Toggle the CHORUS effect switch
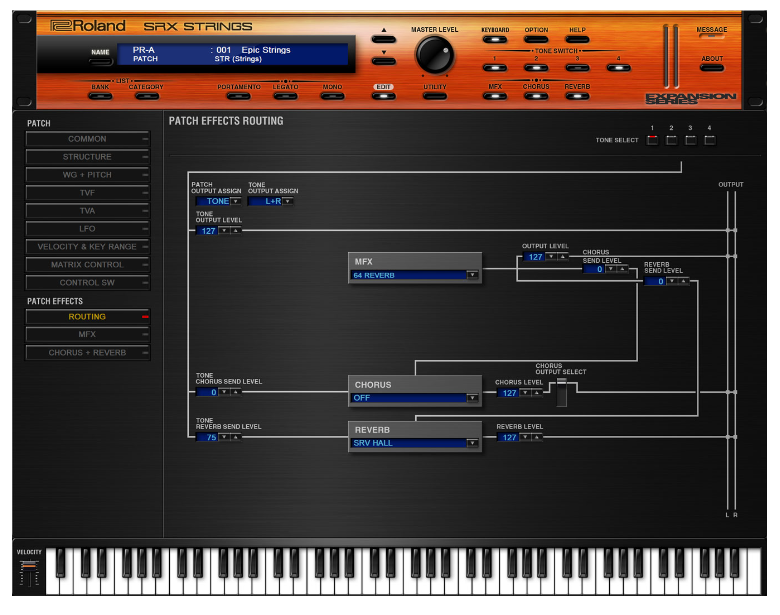 pos(536,96)
